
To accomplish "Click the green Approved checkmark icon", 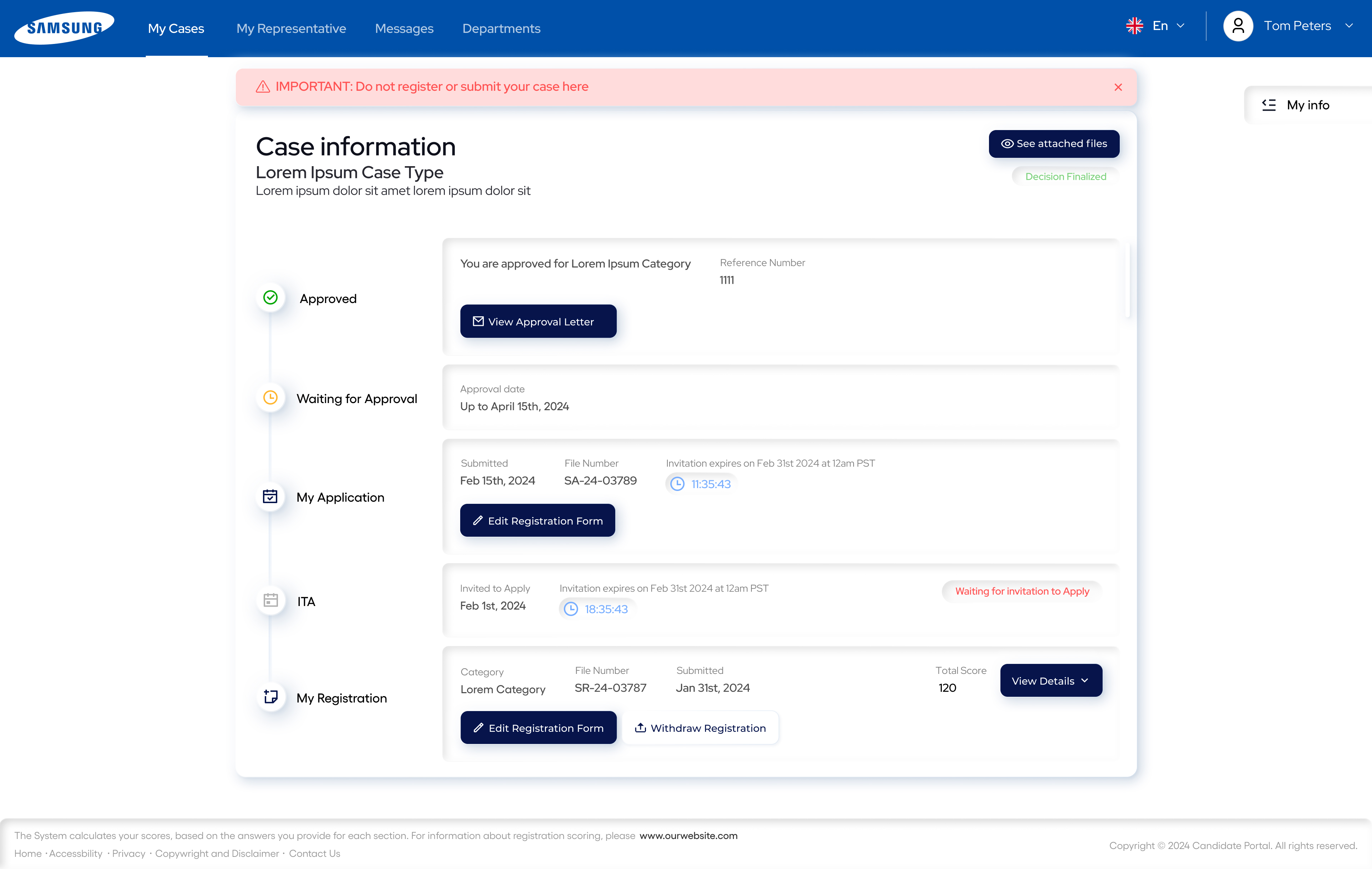I will [270, 297].
